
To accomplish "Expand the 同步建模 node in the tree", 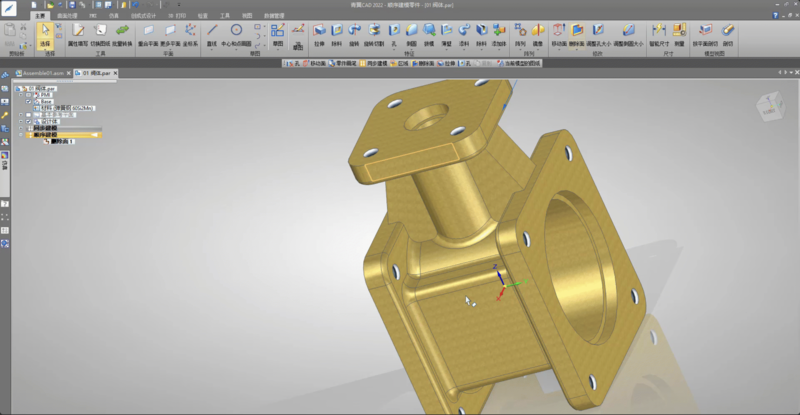I will pos(20,128).
